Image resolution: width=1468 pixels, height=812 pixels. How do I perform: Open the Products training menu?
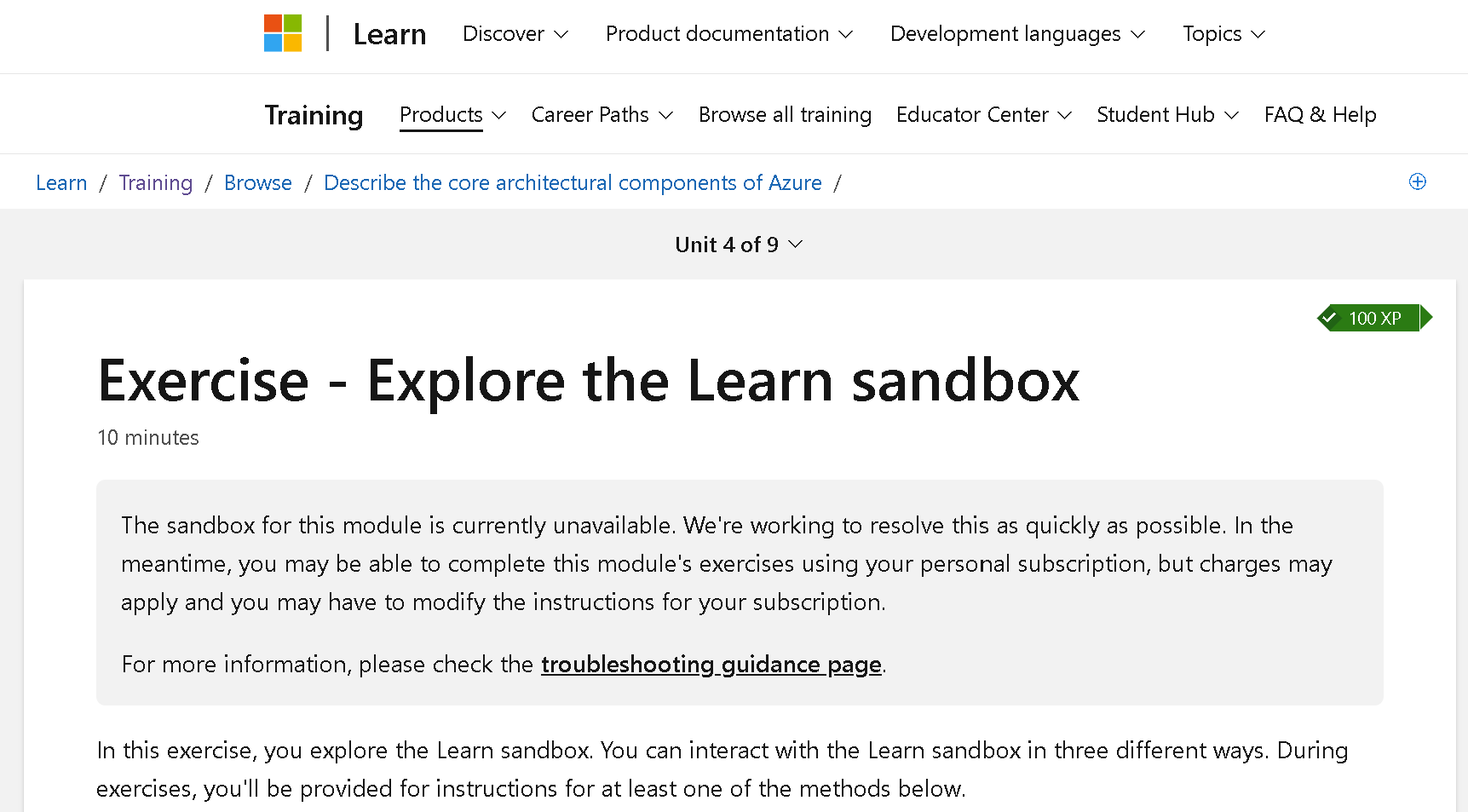pos(453,115)
